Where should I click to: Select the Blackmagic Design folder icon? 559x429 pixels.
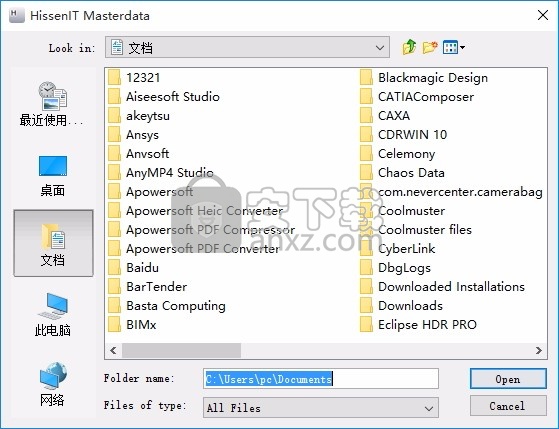click(x=366, y=77)
